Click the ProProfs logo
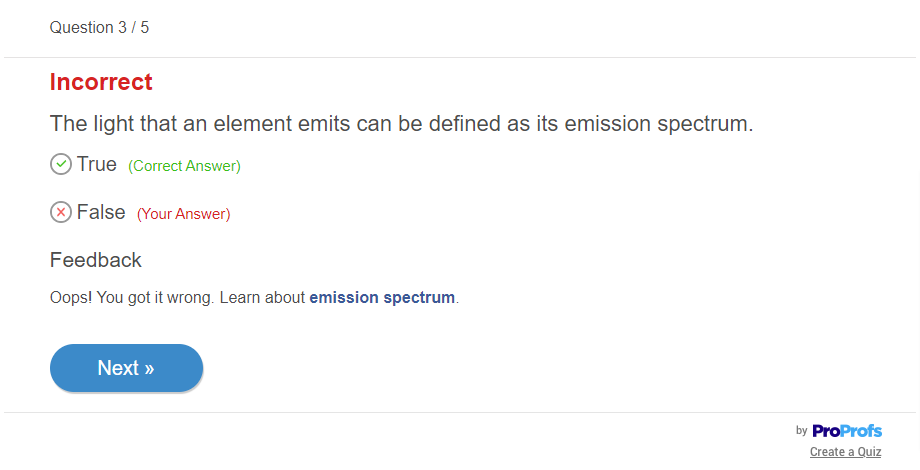The width and height of the screenshot is (920, 470). pyautogui.click(x=847, y=431)
